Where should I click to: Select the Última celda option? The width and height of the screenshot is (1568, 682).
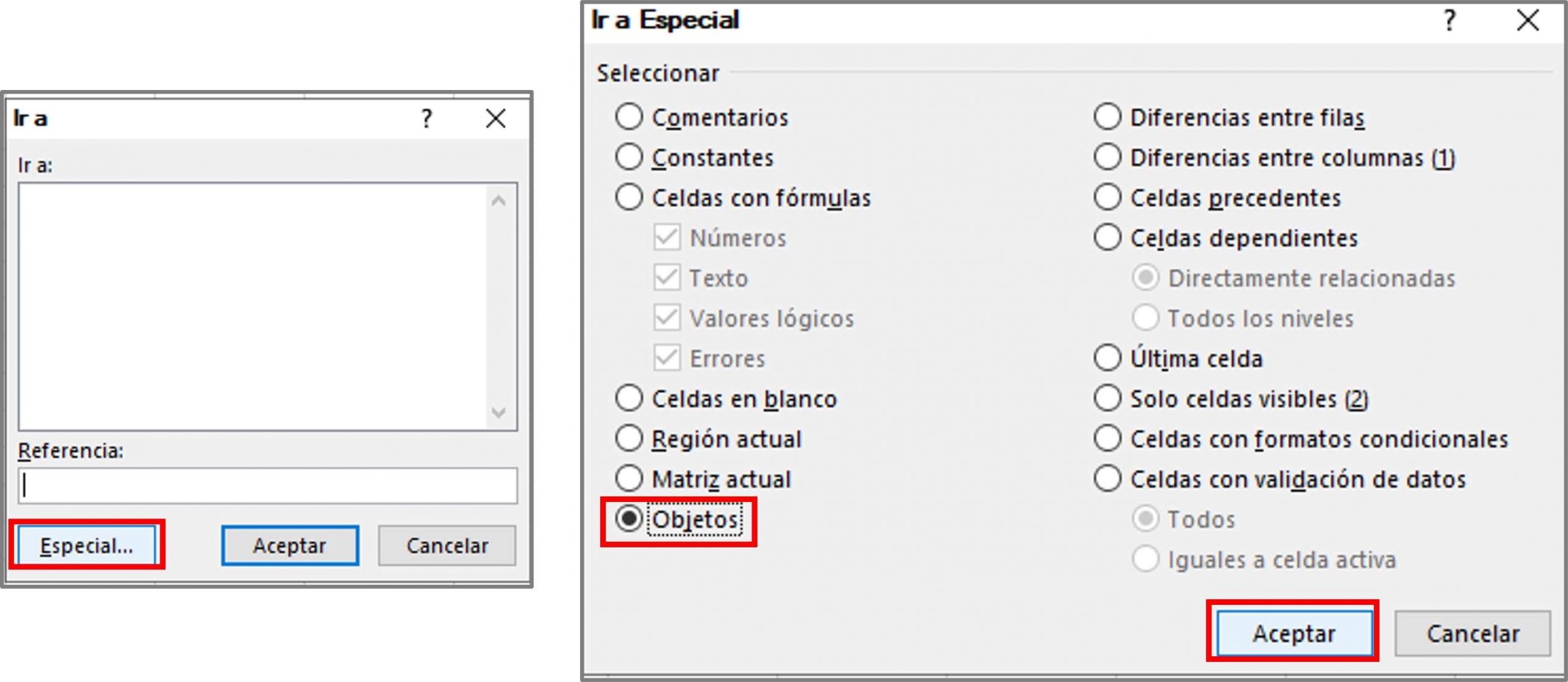pyautogui.click(x=1107, y=358)
